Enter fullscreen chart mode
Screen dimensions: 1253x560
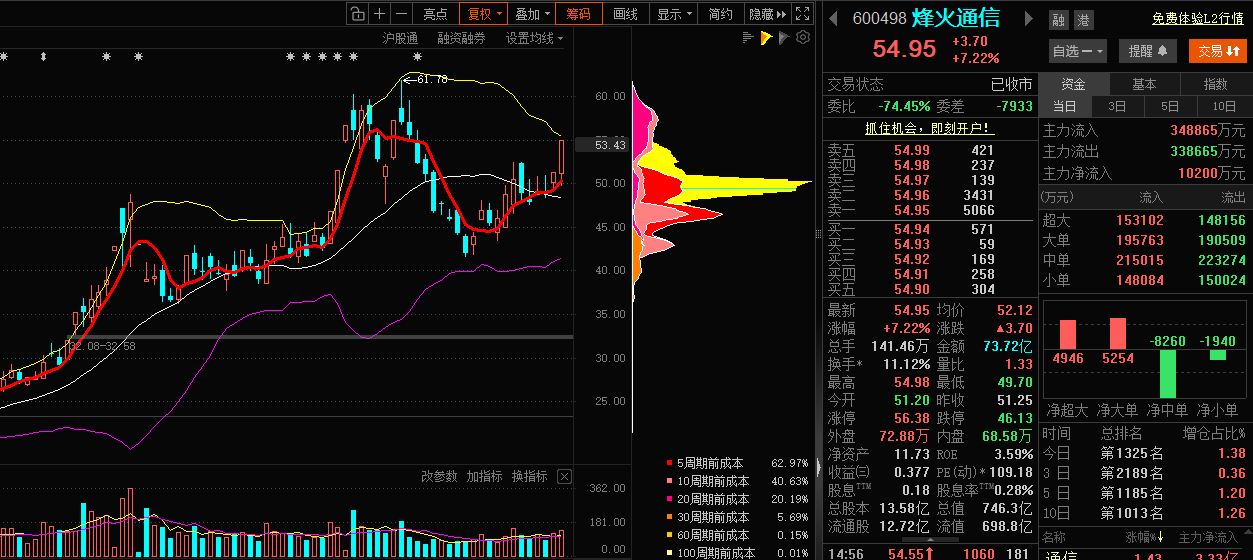pyautogui.click(x=803, y=14)
